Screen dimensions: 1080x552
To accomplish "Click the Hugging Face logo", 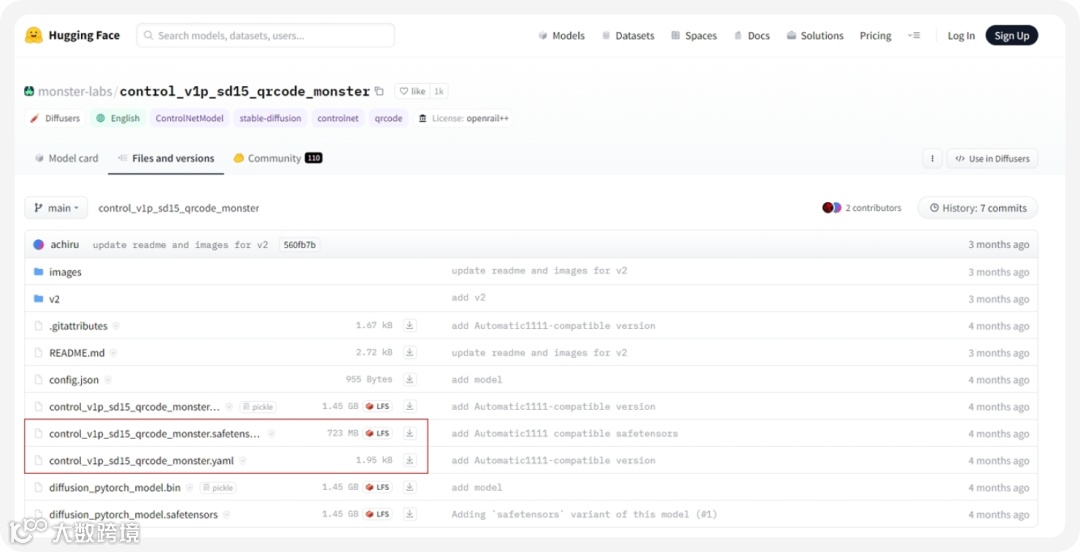I will 72,35.
